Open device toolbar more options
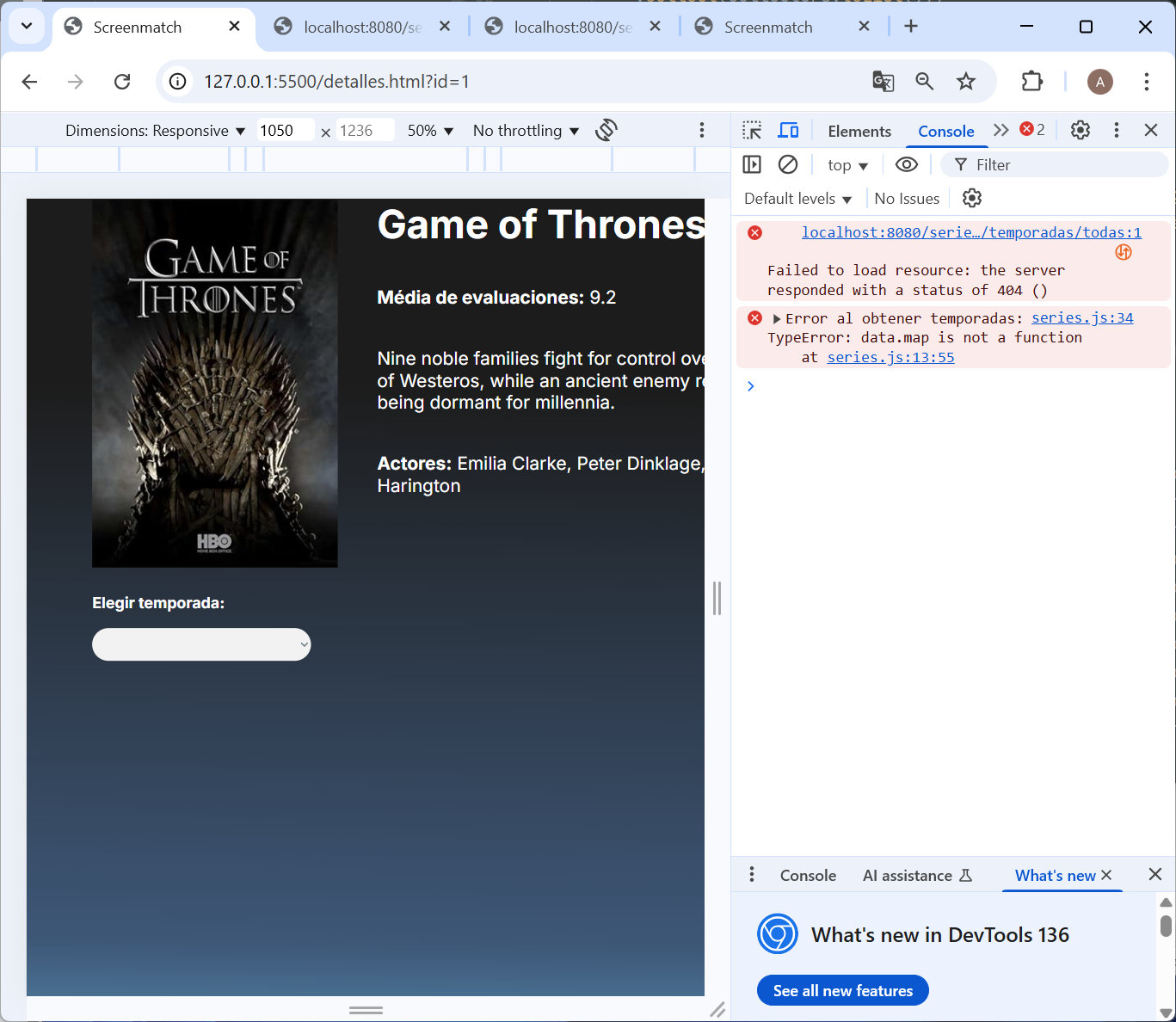The height and width of the screenshot is (1022, 1176). 702,130
